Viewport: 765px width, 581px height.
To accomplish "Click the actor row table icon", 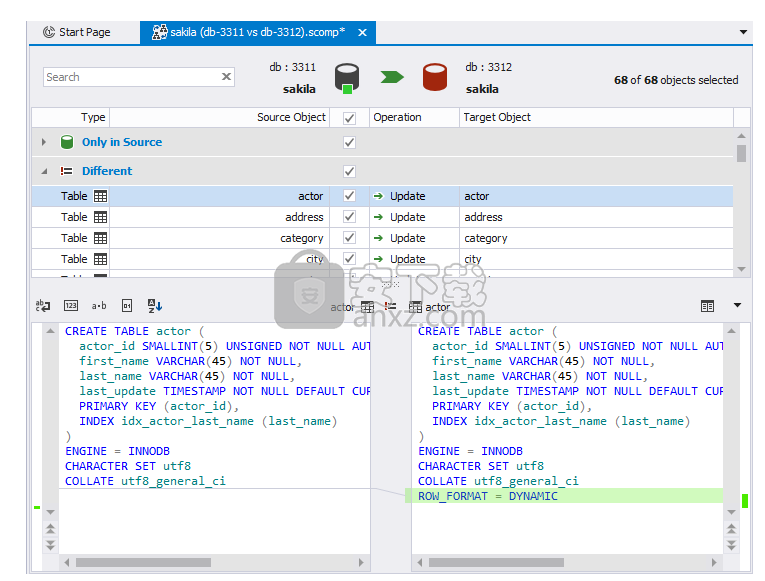I will 101,196.
